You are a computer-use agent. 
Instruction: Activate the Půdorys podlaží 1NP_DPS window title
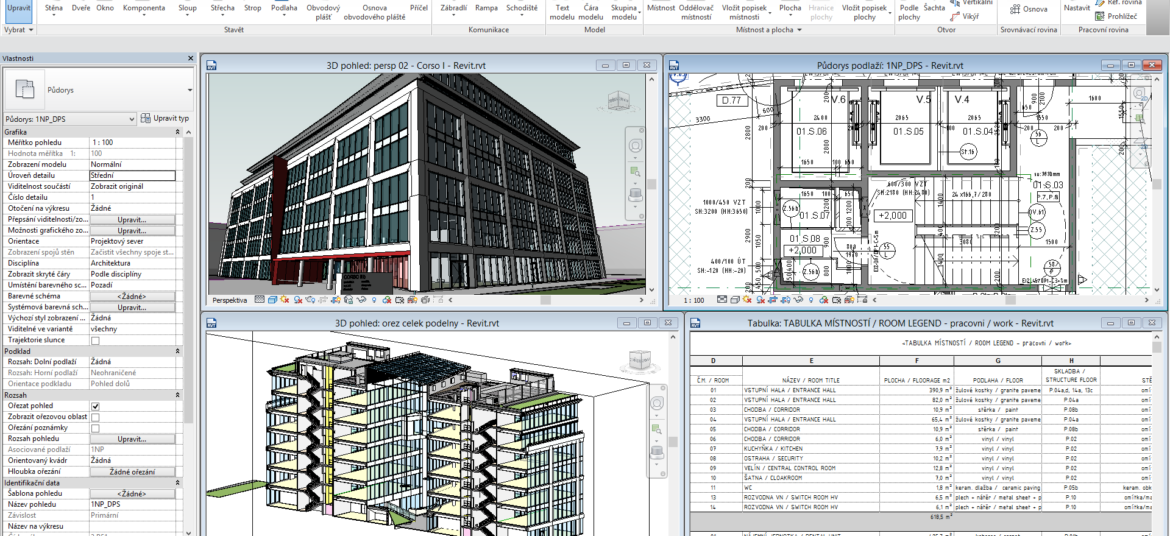coord(889,65)
